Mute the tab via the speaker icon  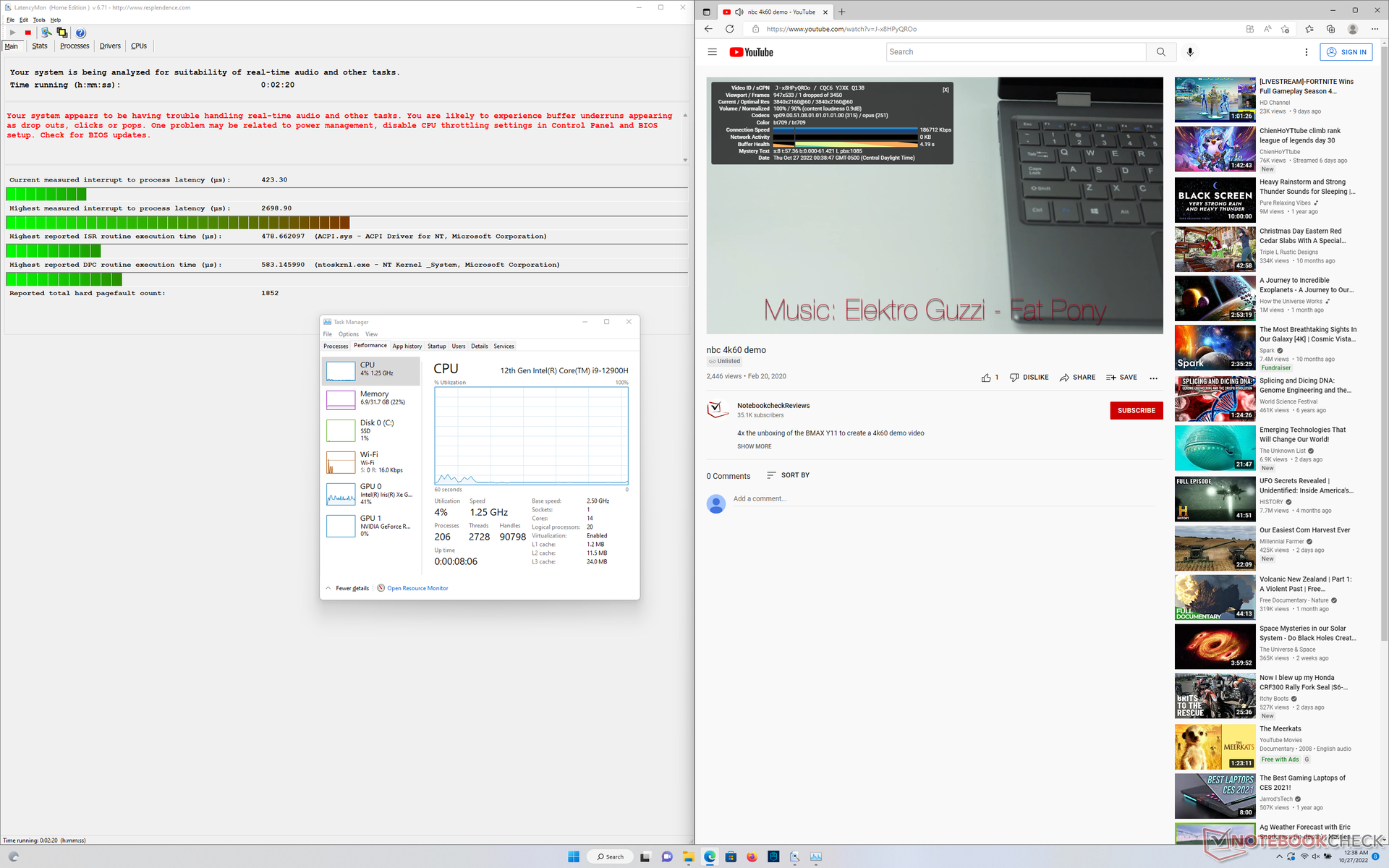click(739, 12)
